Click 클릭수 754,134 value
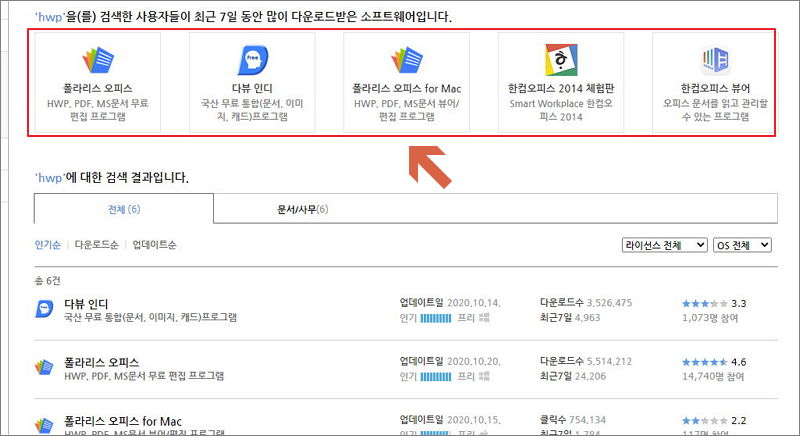The width and height of the screenshot is (800, 436). (x=587, y=420)
